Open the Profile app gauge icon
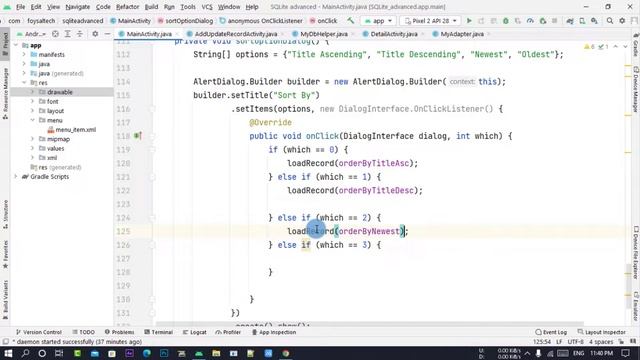The height and width of the screenshot is (360, 640). 530,21
